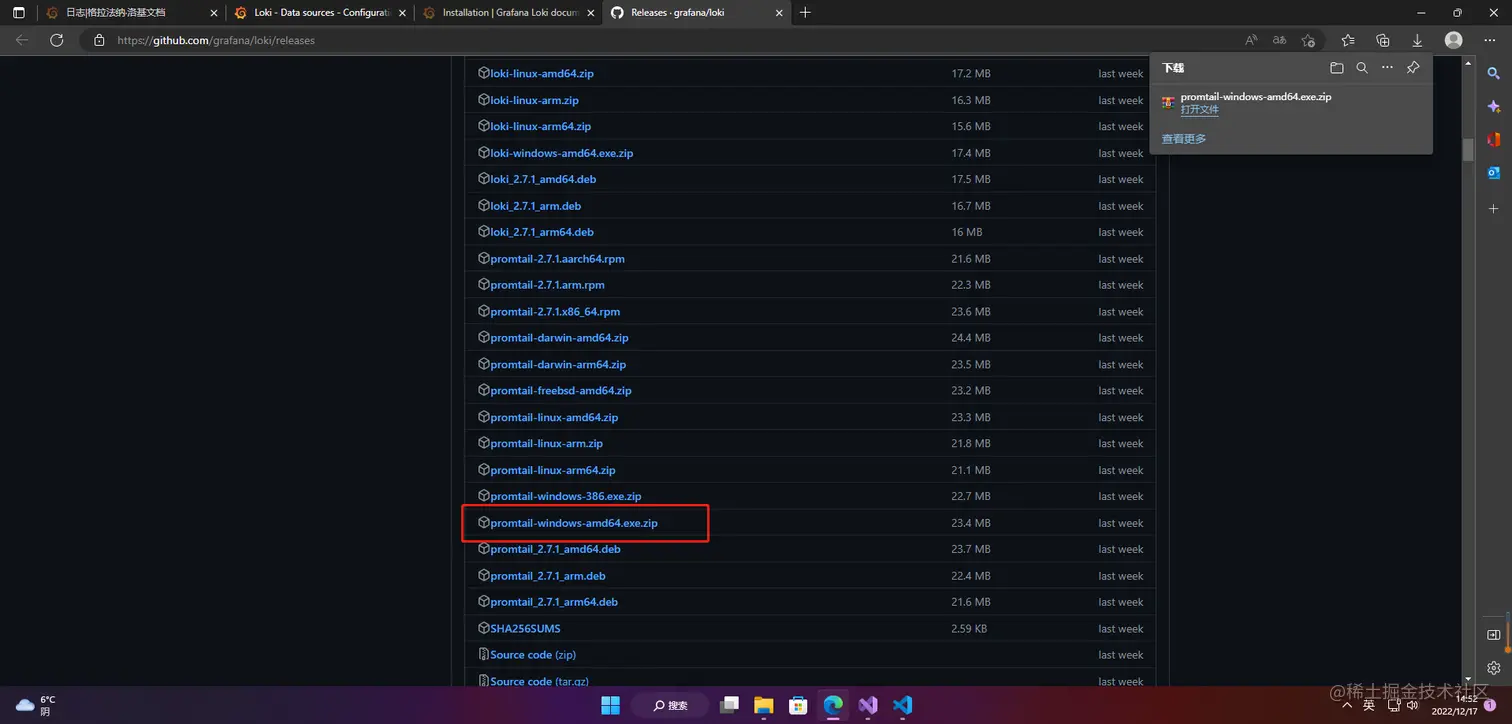Viewport: 1512px width, 724px height.
Task: Download promtail-windows-amd64.exe.zip
Action: coord(574,523)
